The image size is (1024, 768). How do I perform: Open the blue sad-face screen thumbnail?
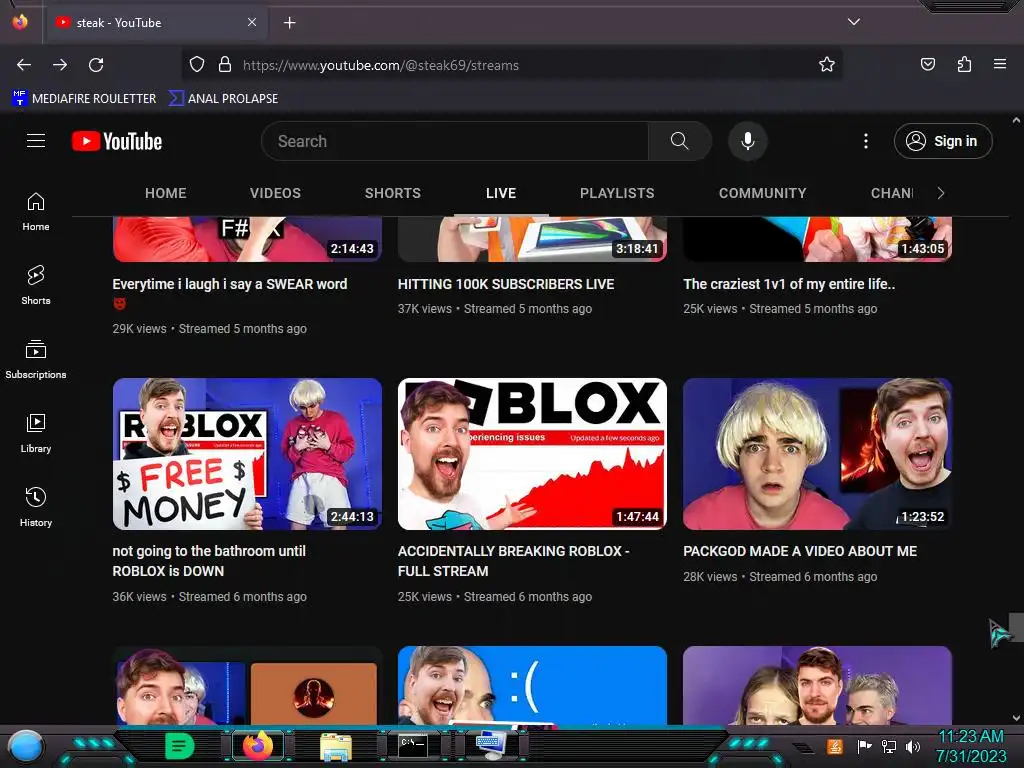pos(532,685)
